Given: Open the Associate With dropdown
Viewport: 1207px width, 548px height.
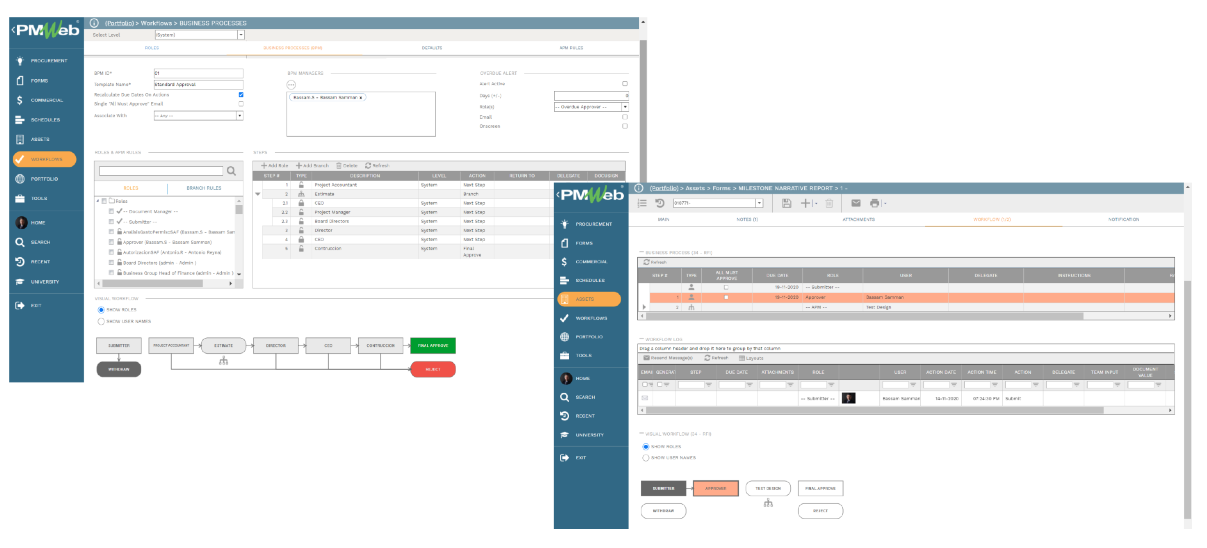Looking at the screenshot, I should (240, 115).
